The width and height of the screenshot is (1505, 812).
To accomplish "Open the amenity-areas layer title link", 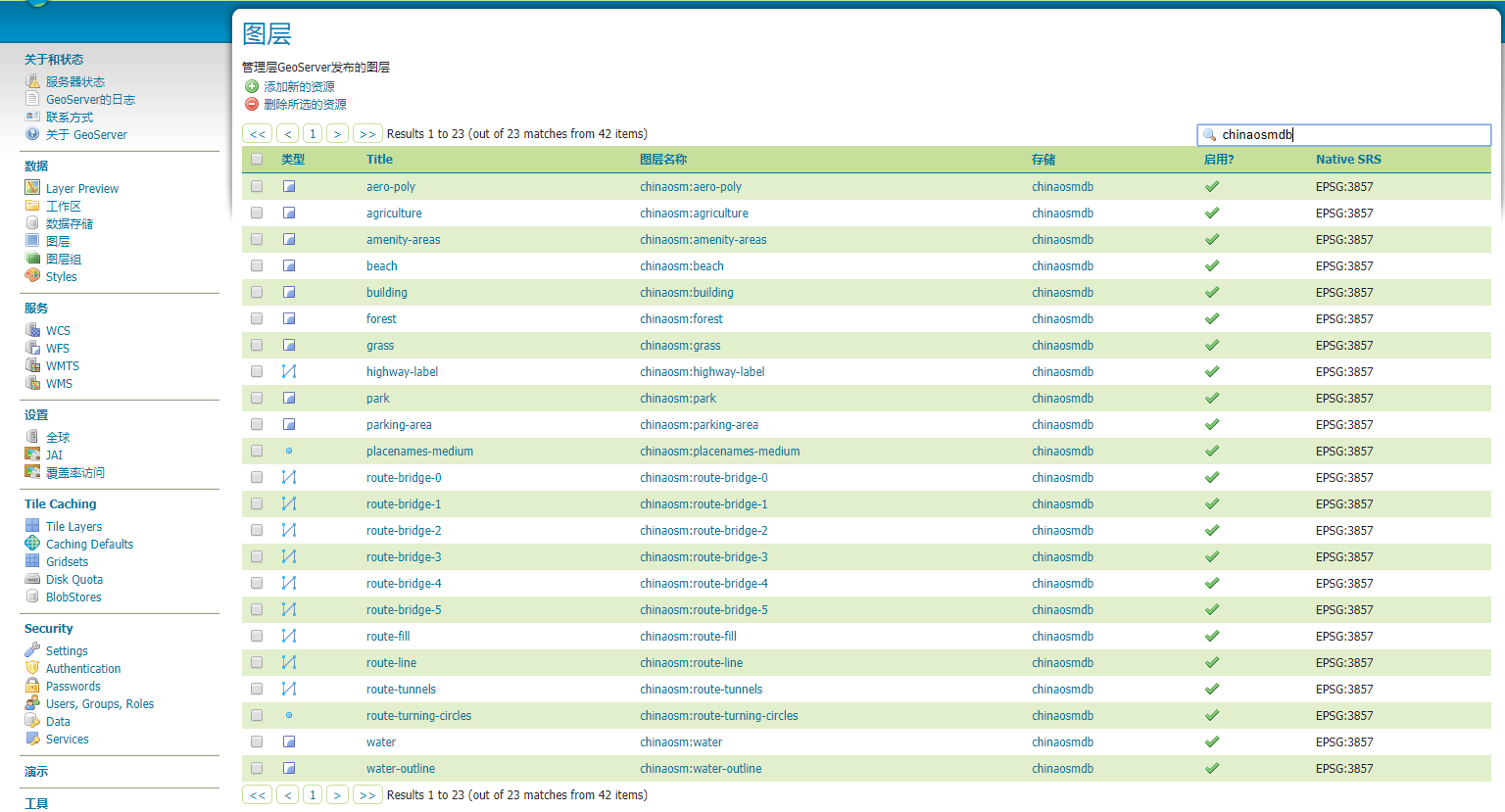I will point(404,239).
